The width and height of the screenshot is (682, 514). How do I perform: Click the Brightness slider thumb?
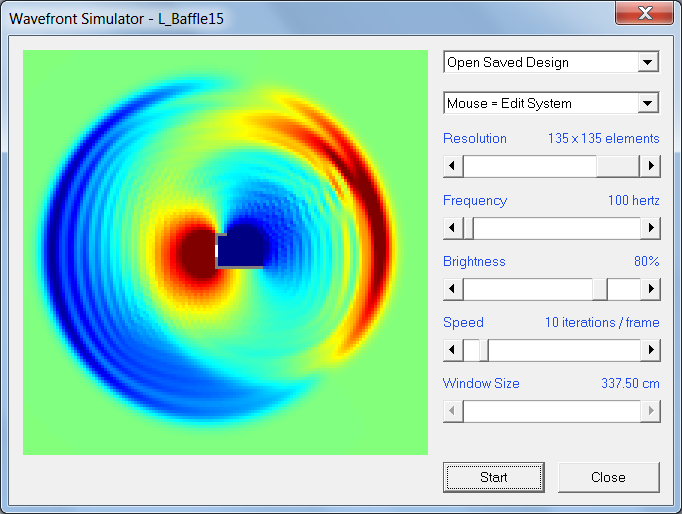[600, 289]
